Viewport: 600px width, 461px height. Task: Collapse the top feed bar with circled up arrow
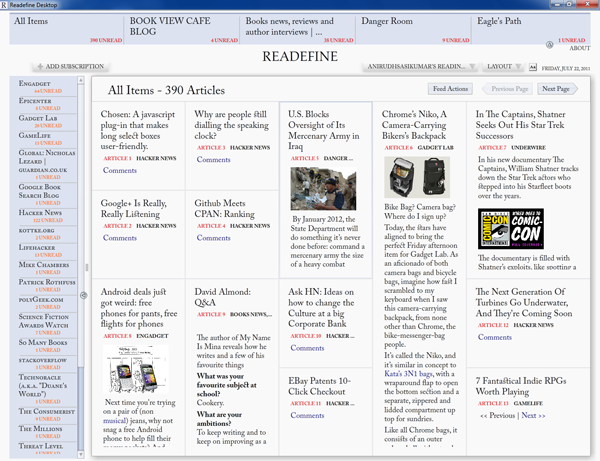click(549, 45)
